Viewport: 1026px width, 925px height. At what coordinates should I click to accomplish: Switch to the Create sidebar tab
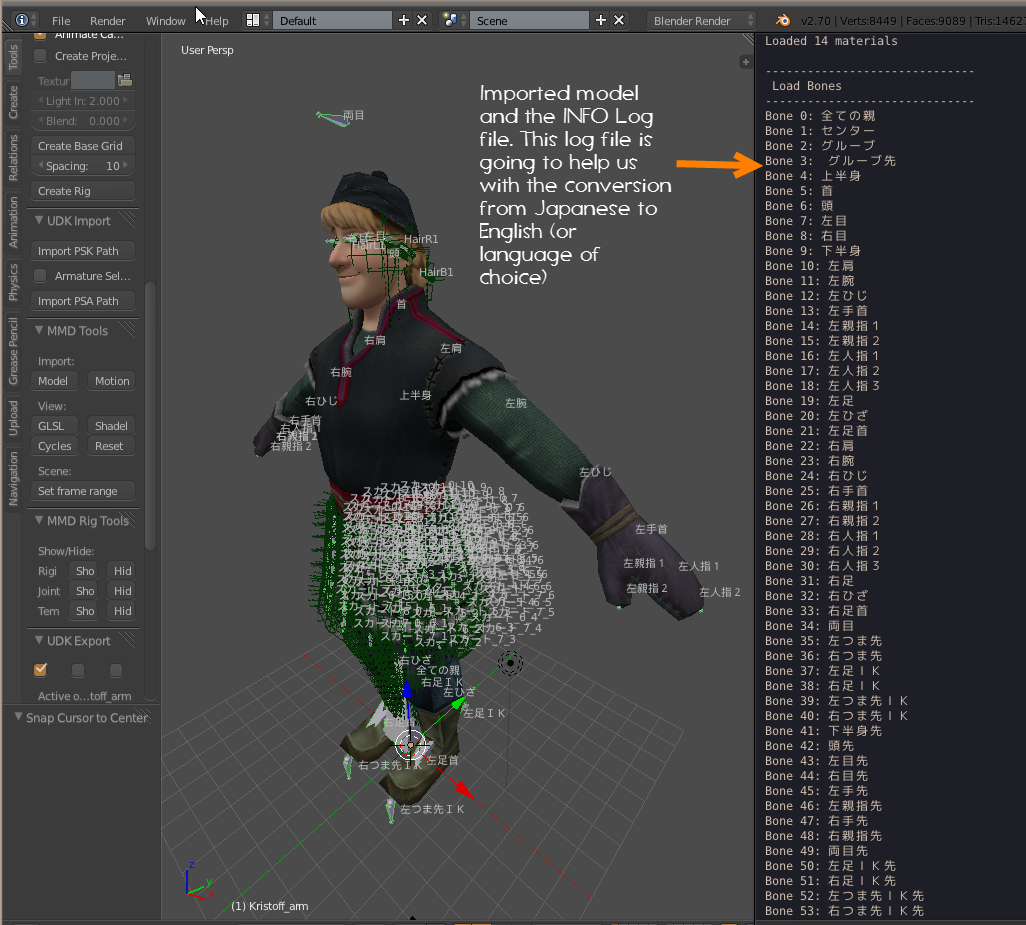point(12,103)
